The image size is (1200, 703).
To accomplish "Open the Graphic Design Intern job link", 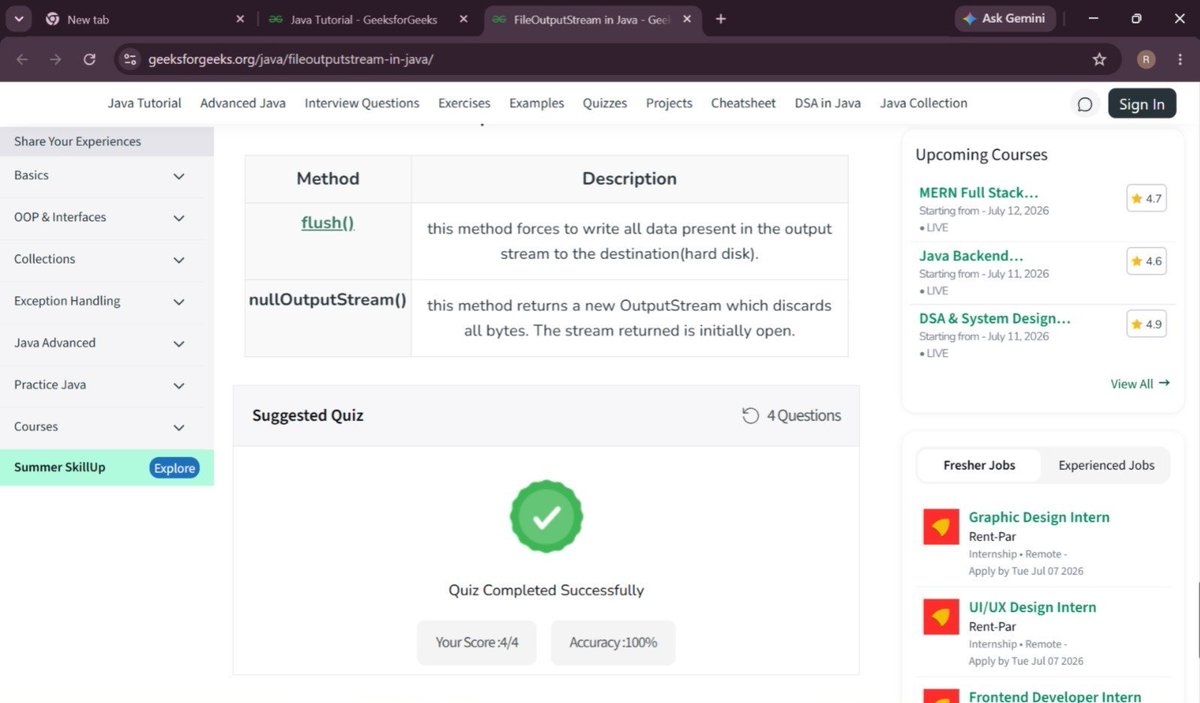I will click(1039, 517).
